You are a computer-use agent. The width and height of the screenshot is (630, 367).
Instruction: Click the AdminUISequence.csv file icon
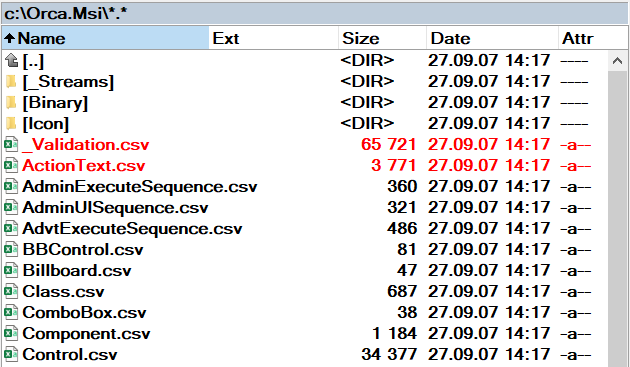pyautogui.click(x=11, y=207)
